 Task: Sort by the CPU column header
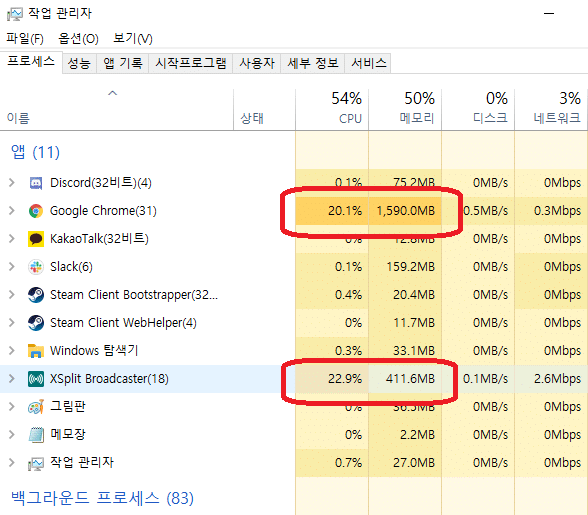(332, 110)
